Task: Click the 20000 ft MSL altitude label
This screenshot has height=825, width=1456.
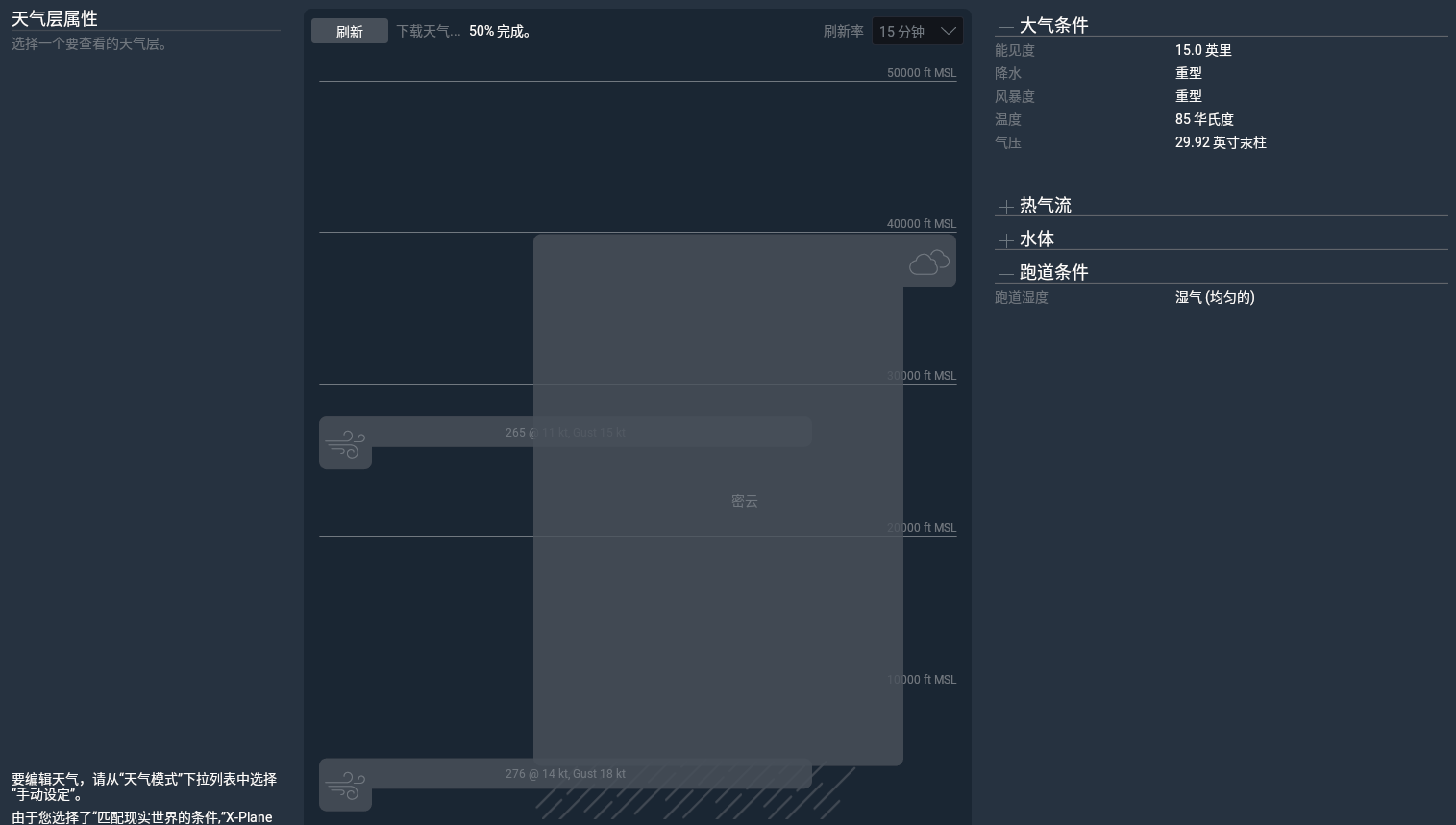Action: (x=921, y=528)
